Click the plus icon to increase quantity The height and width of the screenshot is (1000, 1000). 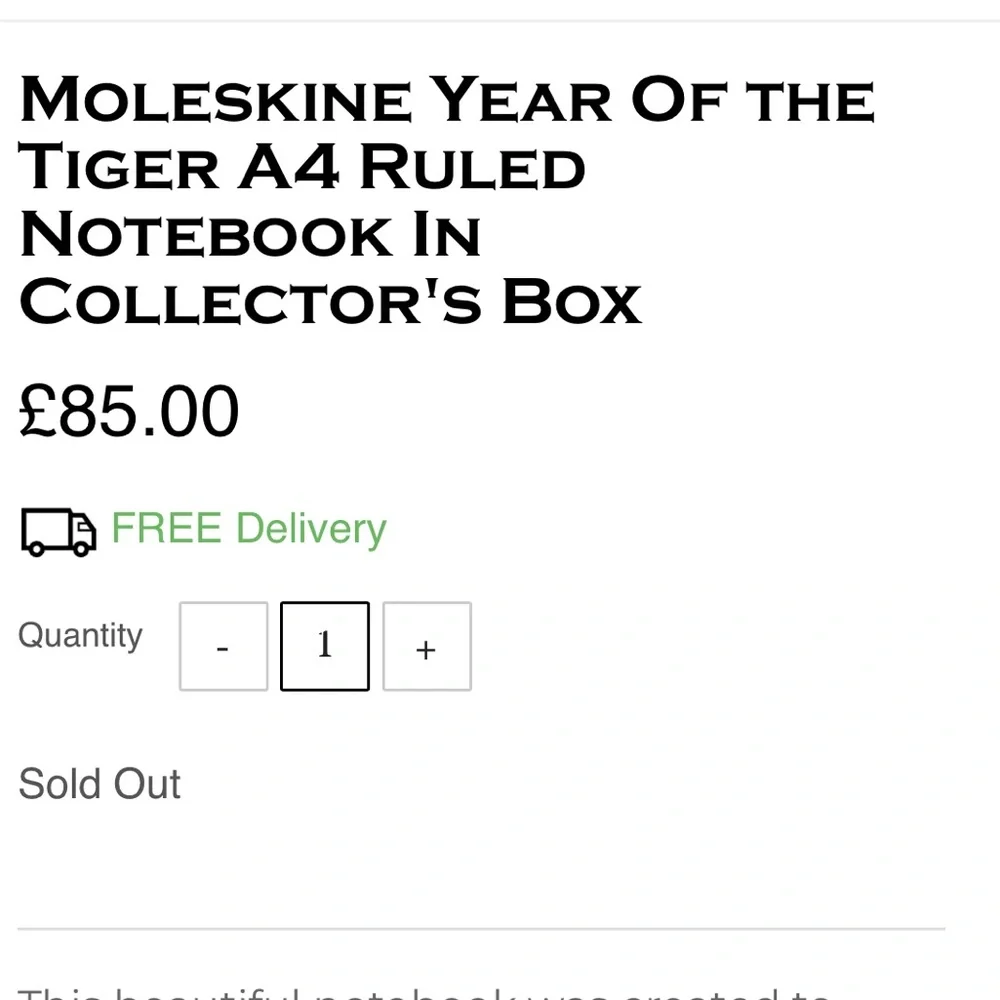pyautogui.click(x=427, y=649)
